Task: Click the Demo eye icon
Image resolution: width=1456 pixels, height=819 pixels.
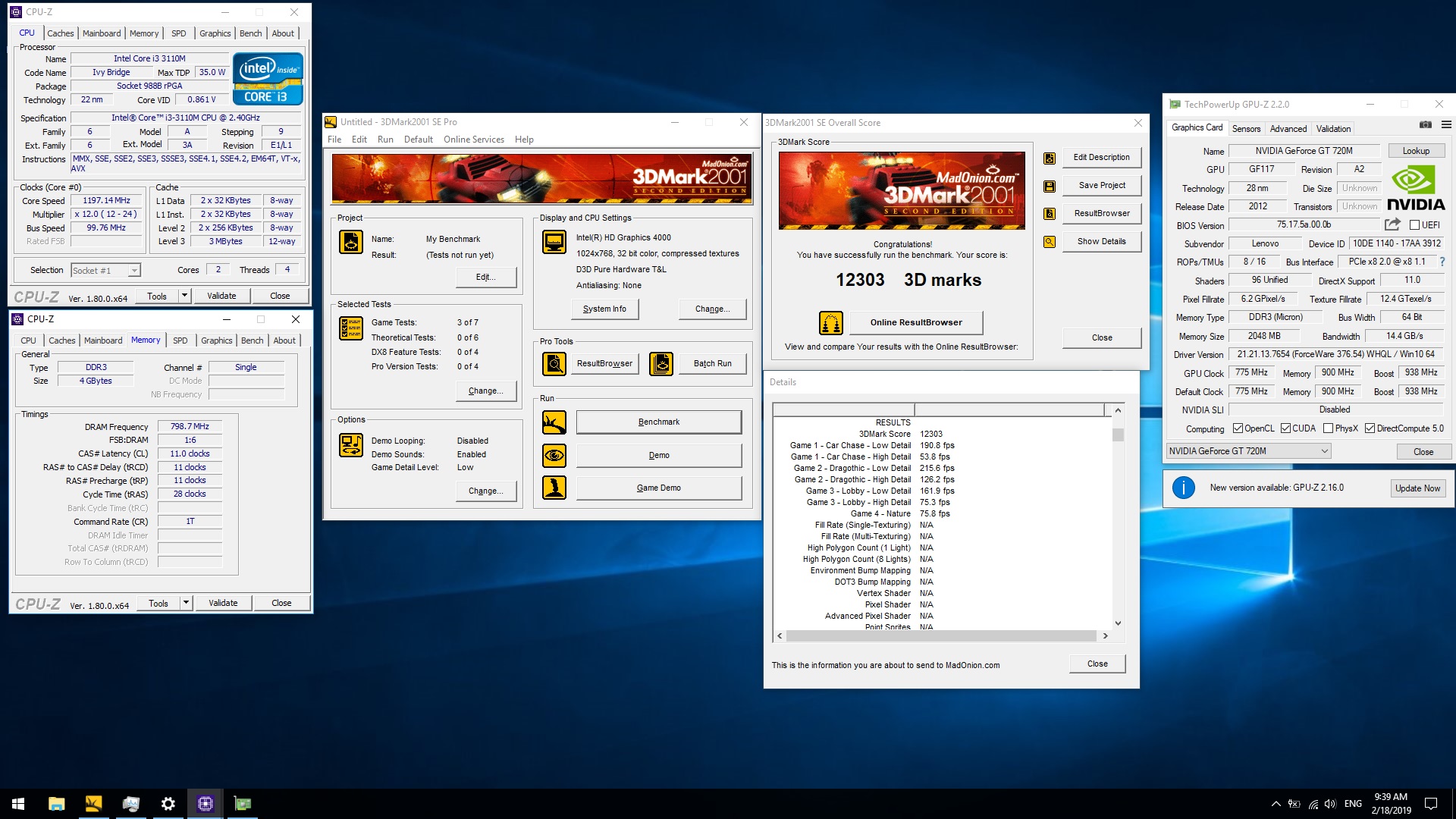Action: pyautogui.click(x=554, y=455)
